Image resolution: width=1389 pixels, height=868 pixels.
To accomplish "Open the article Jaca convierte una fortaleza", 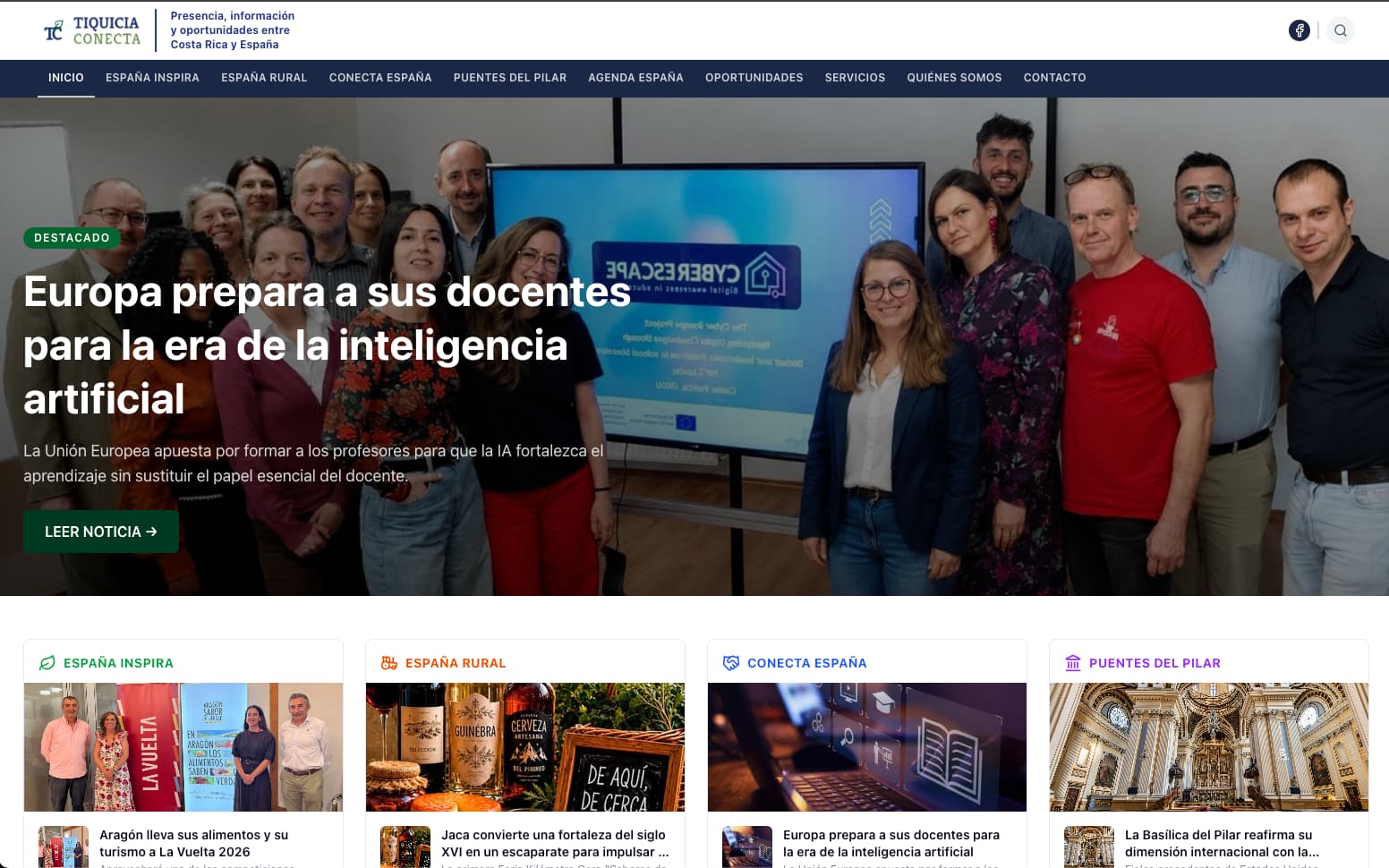I will pyautogui.click(x=555, y=843).
